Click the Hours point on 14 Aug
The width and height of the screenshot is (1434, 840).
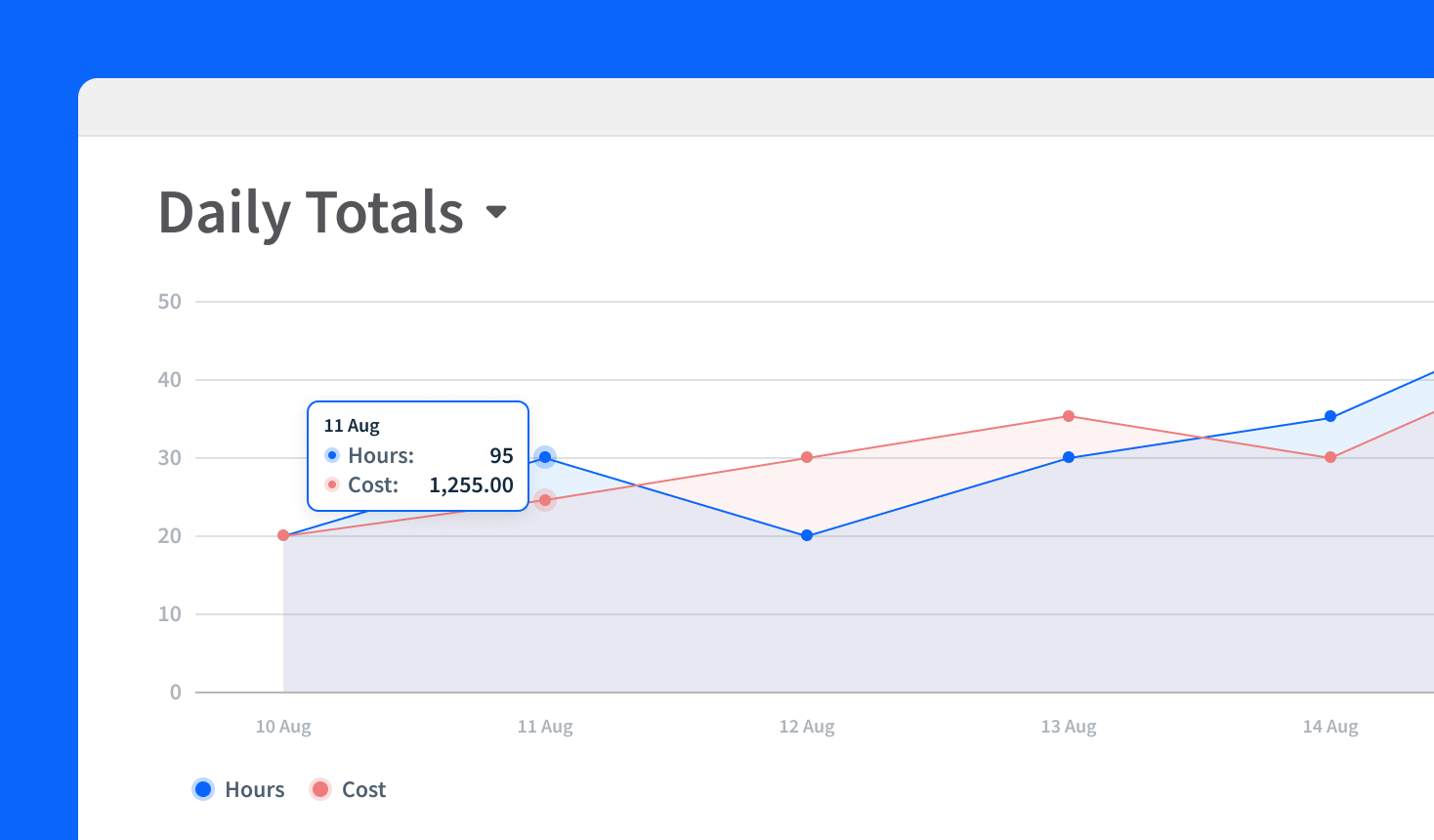pyautogui.click(x=1330, y=415)
